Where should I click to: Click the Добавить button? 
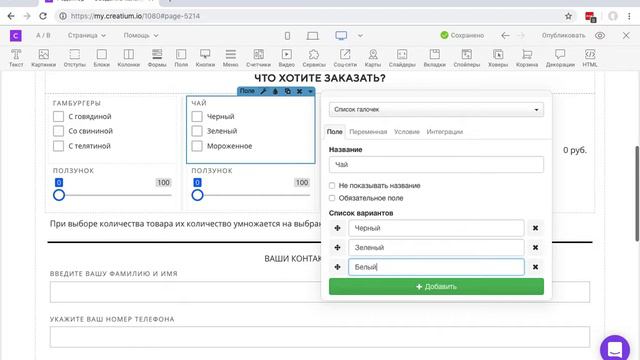[x=436, y=287]
